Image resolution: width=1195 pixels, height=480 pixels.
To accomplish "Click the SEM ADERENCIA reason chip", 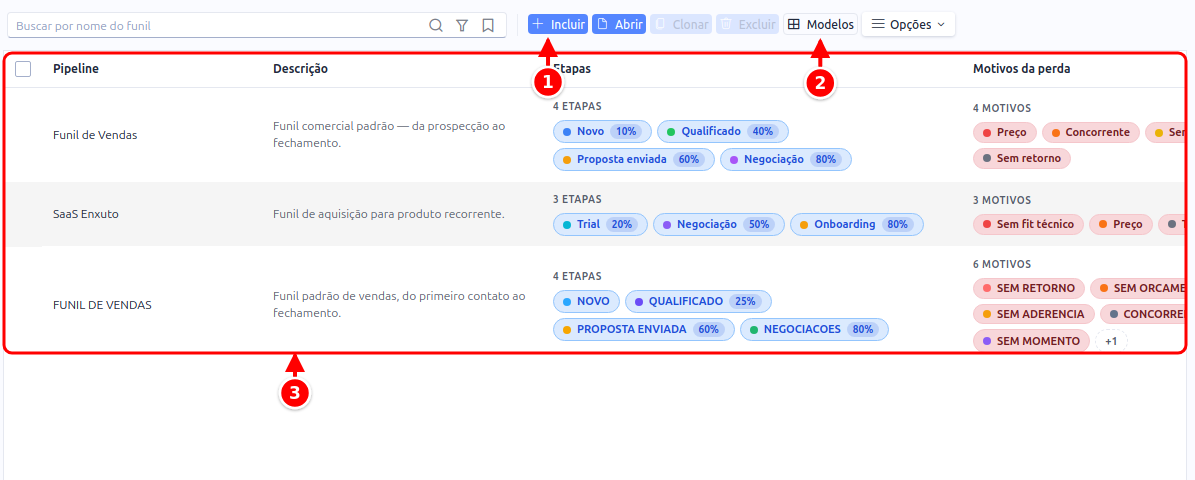I will 1034,314.
